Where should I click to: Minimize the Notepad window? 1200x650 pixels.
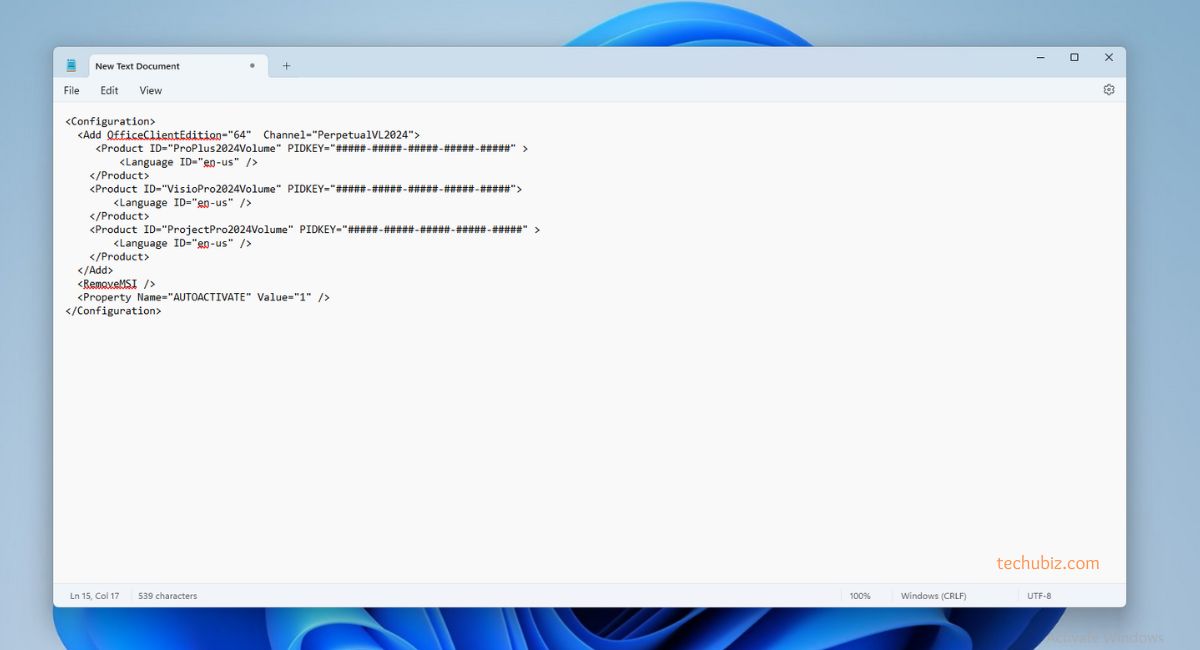point(1039,58)
